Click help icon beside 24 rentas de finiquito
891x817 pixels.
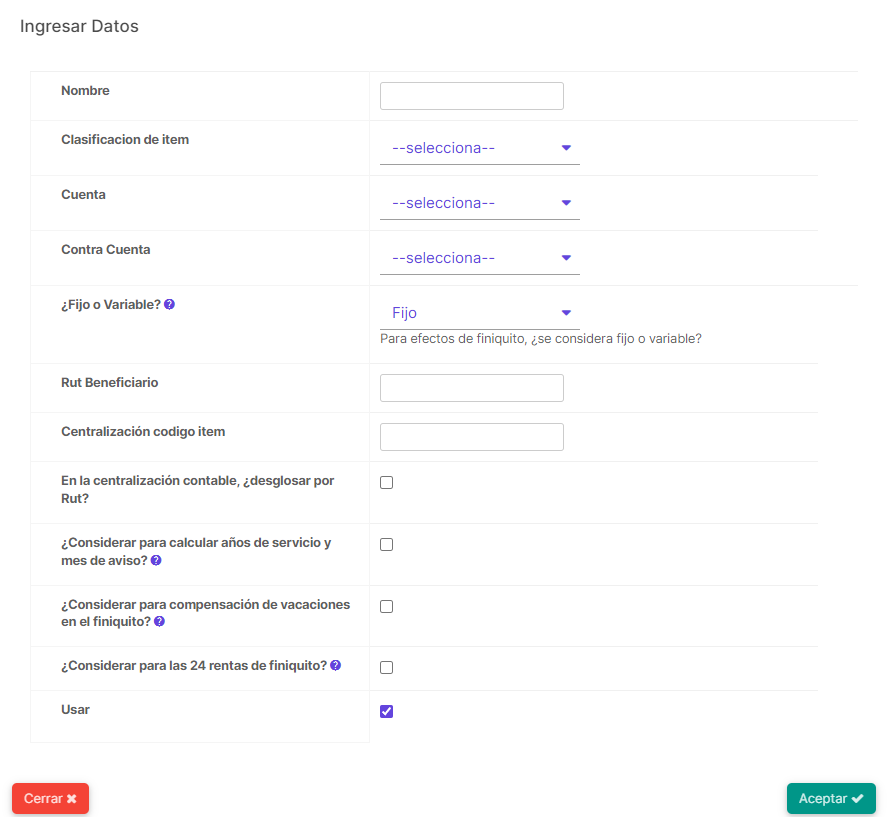336,665
